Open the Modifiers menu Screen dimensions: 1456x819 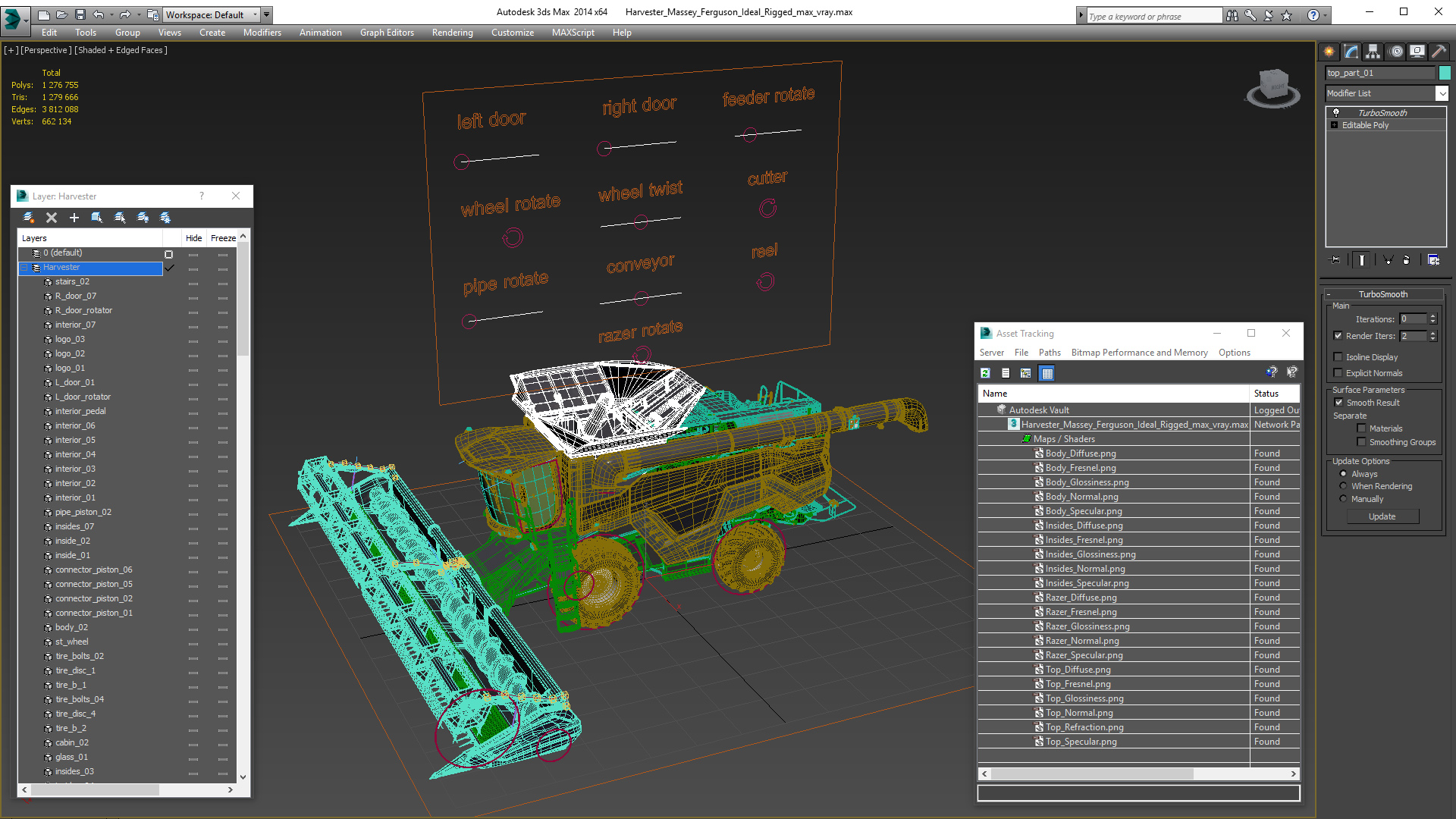click(x=262, y=33)
